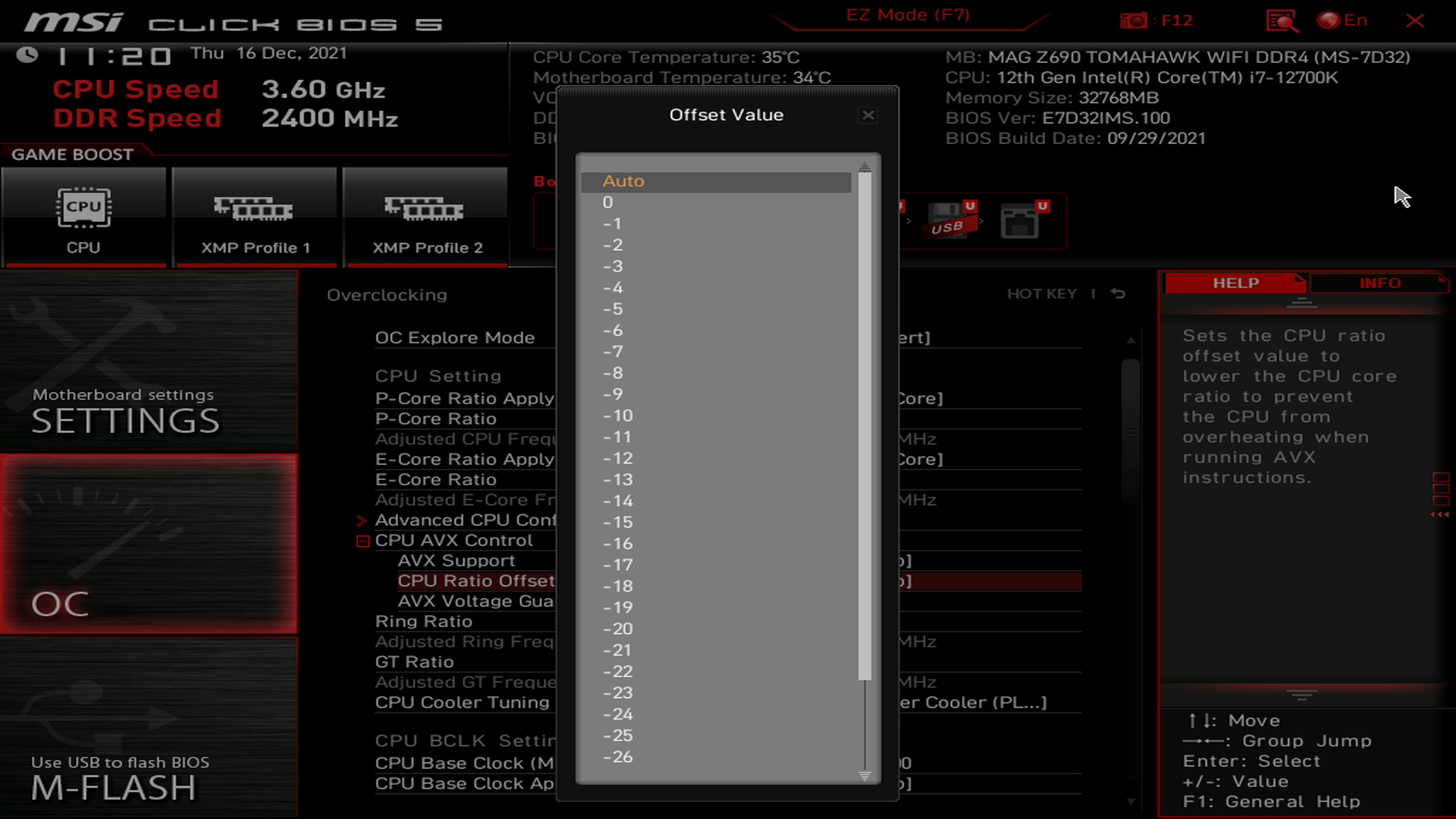Click the HOT KEY label
This screenshot has width=1456, height=819.
pos(1042,294)
